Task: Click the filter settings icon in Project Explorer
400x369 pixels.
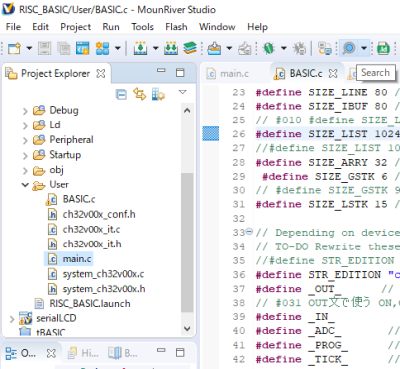Action: click(x=158, y=94)
